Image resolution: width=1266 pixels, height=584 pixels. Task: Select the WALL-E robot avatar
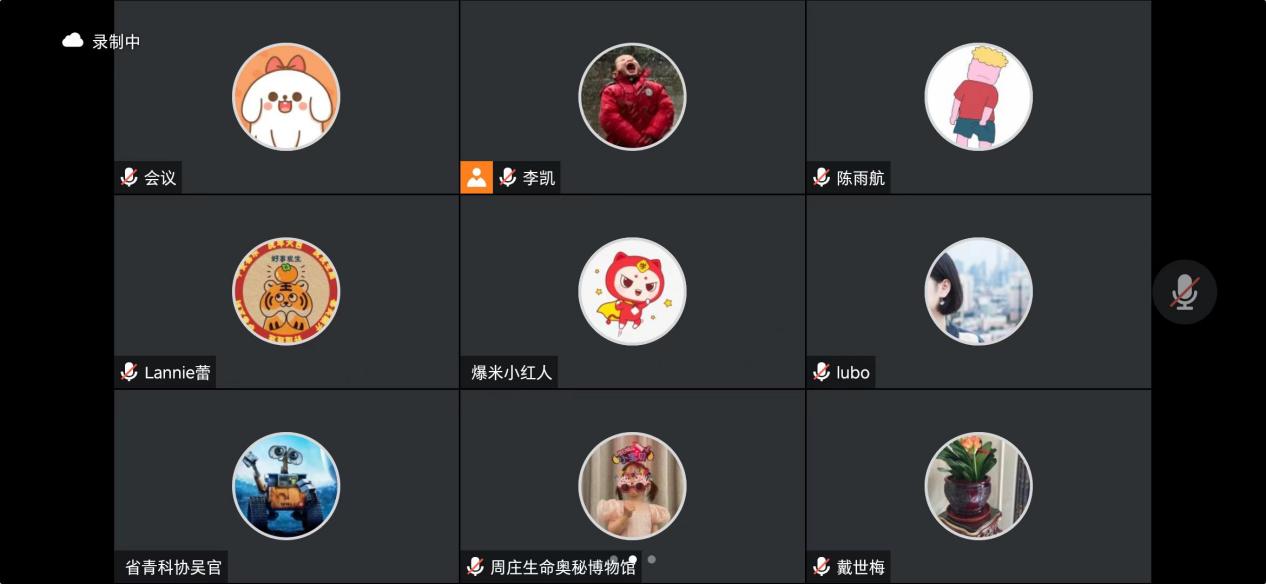click(286, 486)
